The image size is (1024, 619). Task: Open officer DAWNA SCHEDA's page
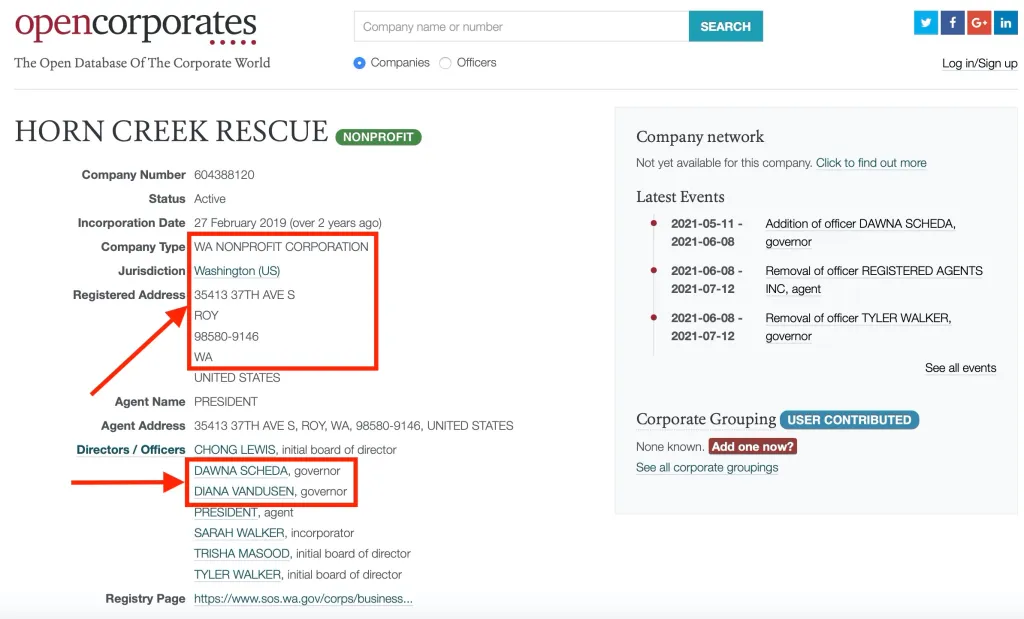[241, 471]
